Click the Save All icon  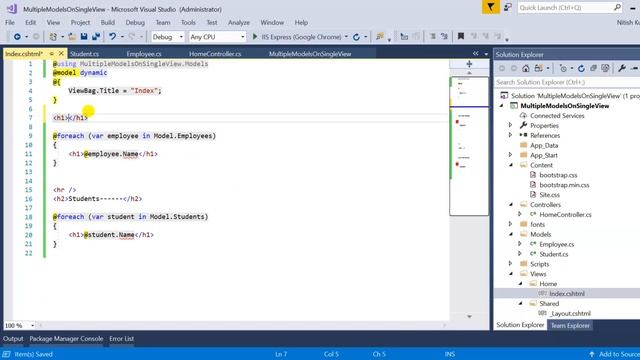[x=96, y=37]
